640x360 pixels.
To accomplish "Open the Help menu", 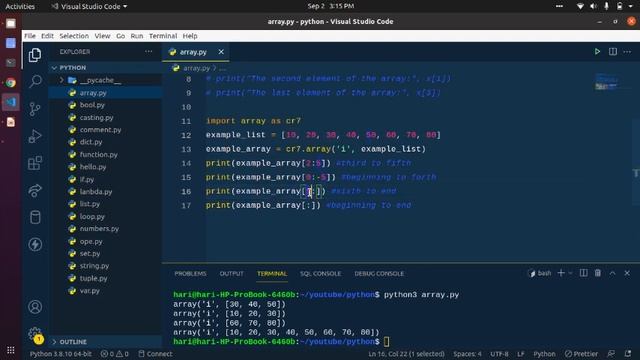I will point(190,36).
